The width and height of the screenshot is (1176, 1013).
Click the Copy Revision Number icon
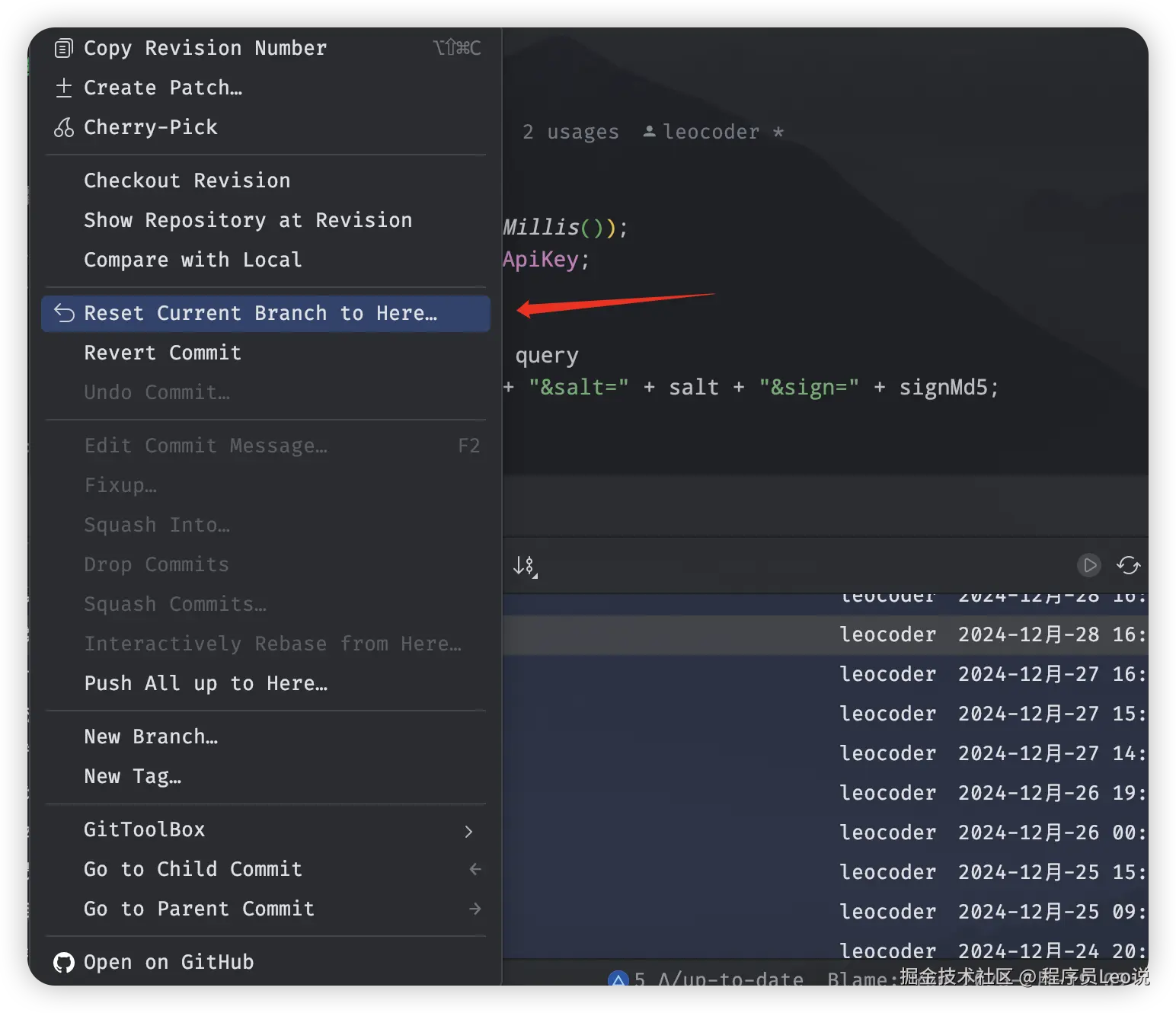tap(64, 48)
